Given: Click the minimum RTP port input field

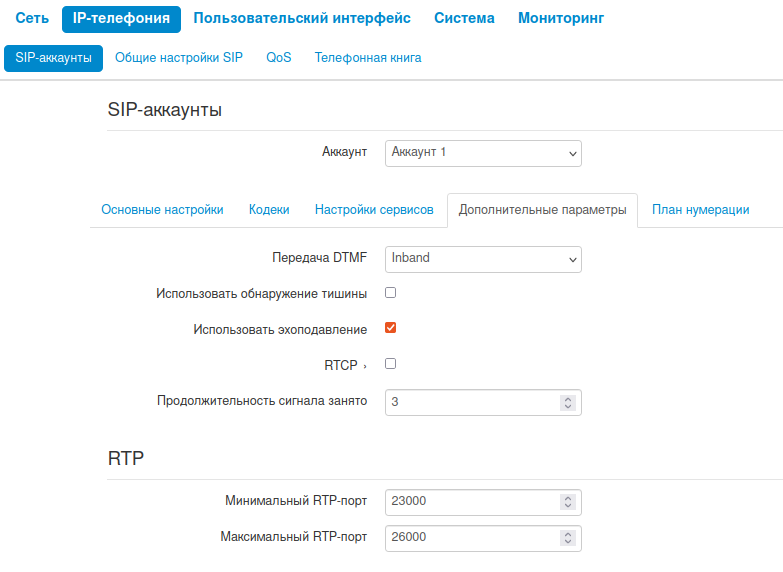Looking at the screenshot, I should pos(470,502).
